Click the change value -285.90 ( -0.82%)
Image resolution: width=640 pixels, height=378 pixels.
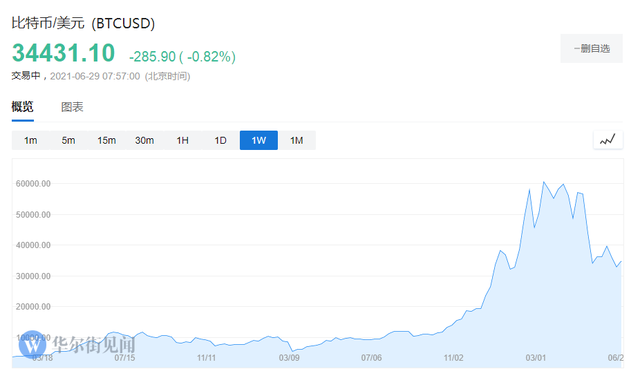[182, 56]
